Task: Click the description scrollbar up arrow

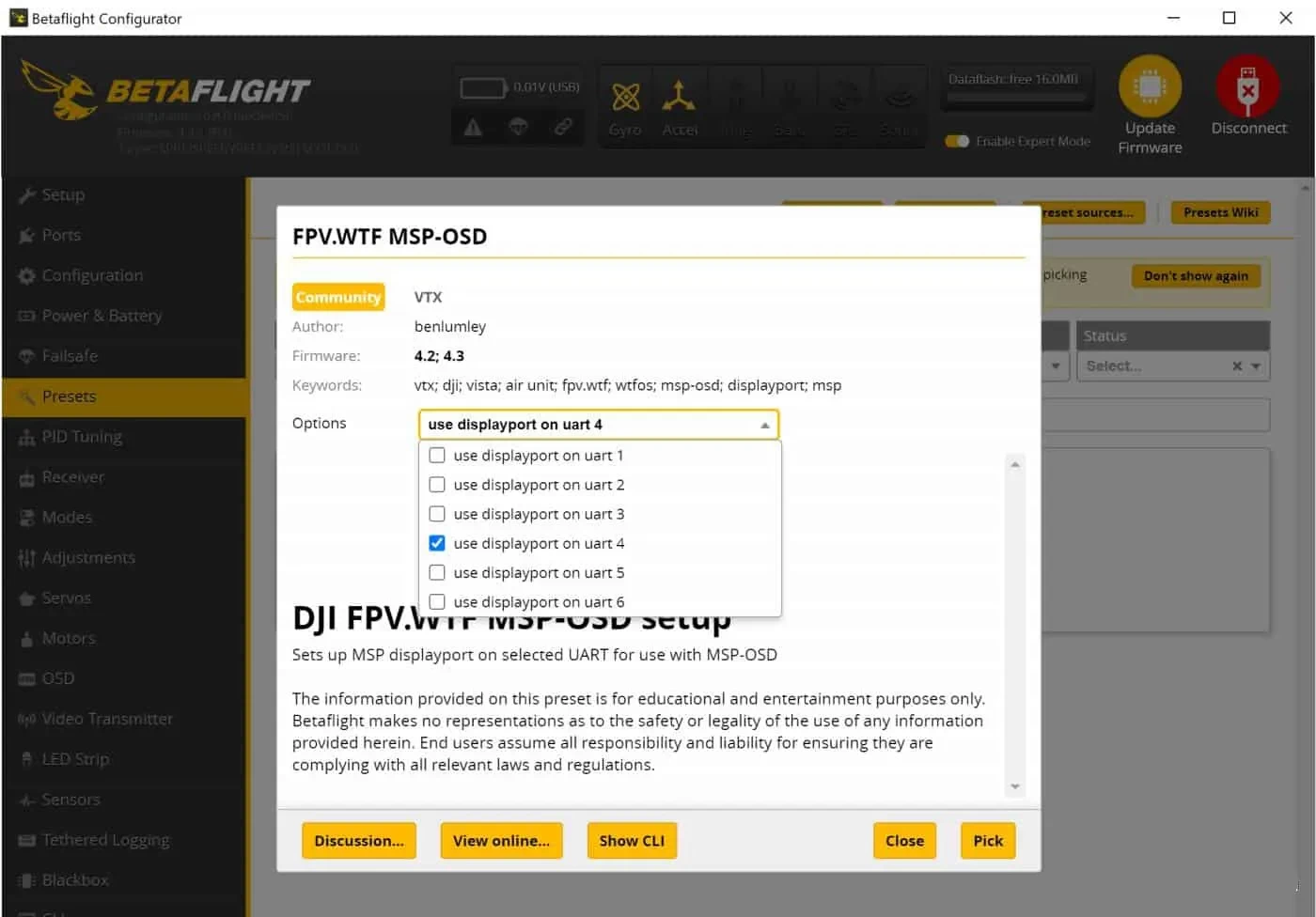Action: (x=1015, y=464)
